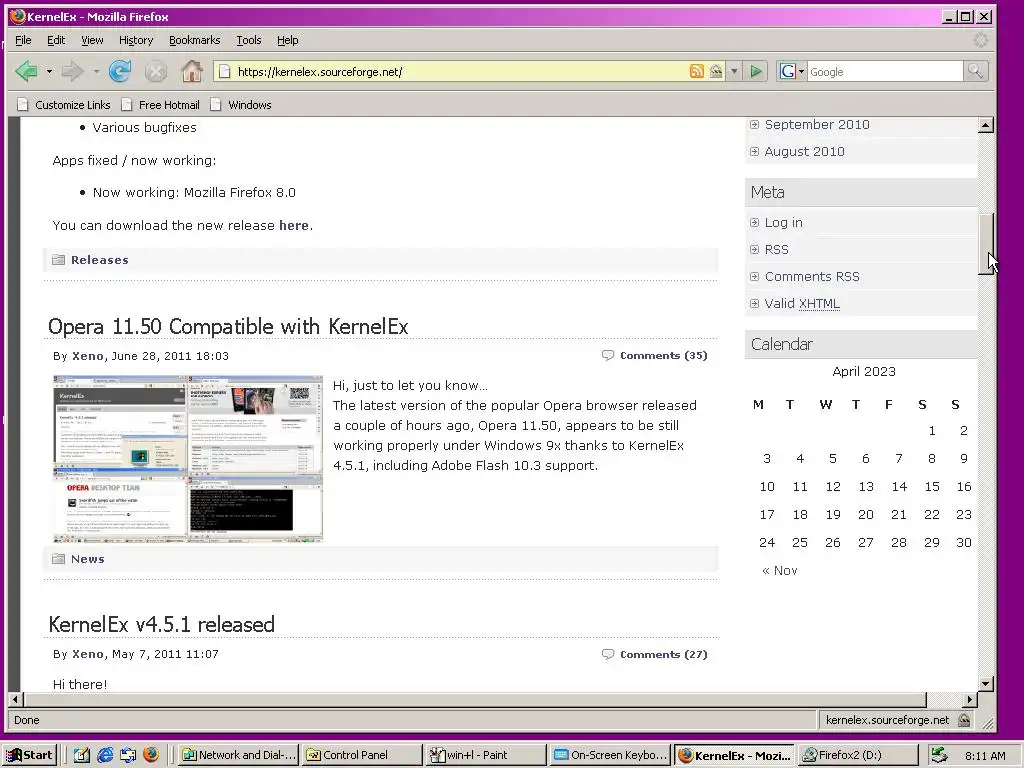This screenshot has width=1024, height=768.
Task: Open the address bar history dropdown
Action: click(x=734, y=71)
